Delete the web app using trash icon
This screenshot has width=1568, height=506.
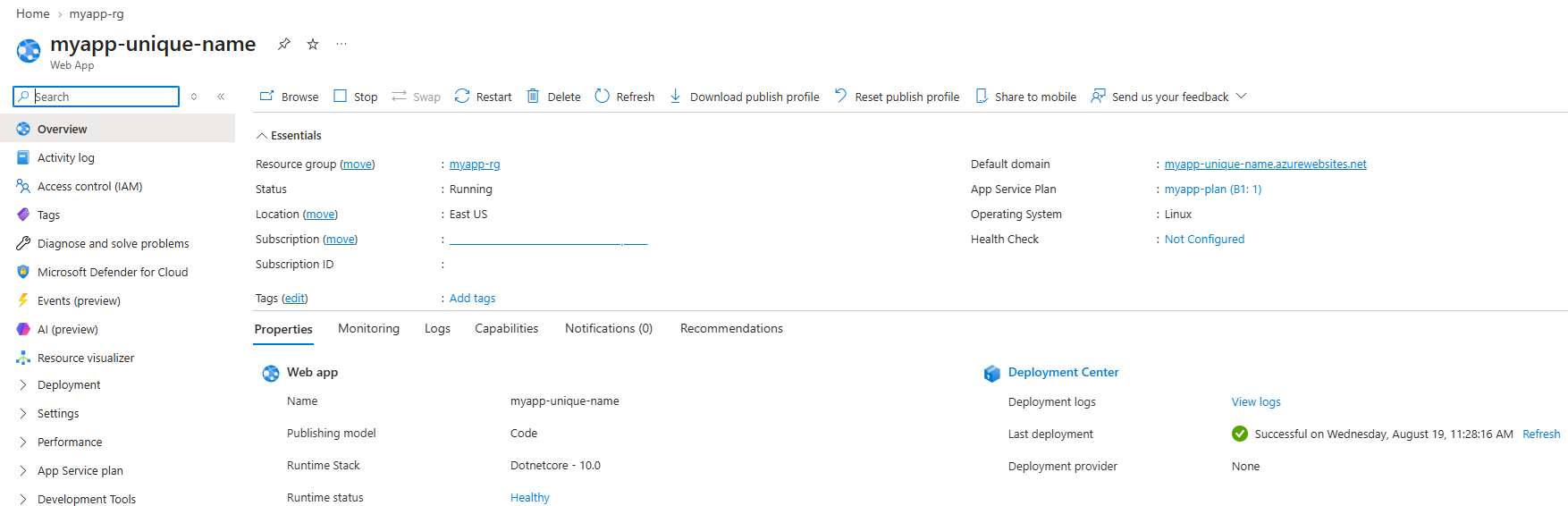(x=533, y=96)
